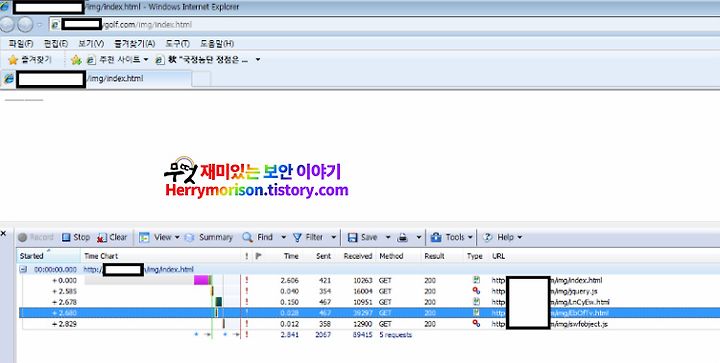Open the 즐겨찾기(A) menu

[135, 44]
